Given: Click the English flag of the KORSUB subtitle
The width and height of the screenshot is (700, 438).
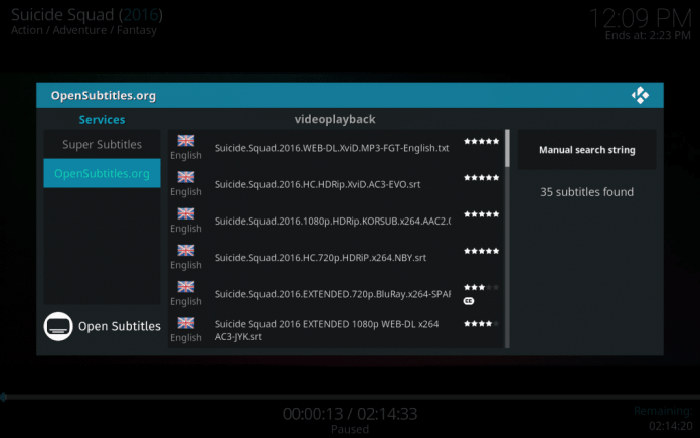Looking at the screenshot, I should coord(186,213).
